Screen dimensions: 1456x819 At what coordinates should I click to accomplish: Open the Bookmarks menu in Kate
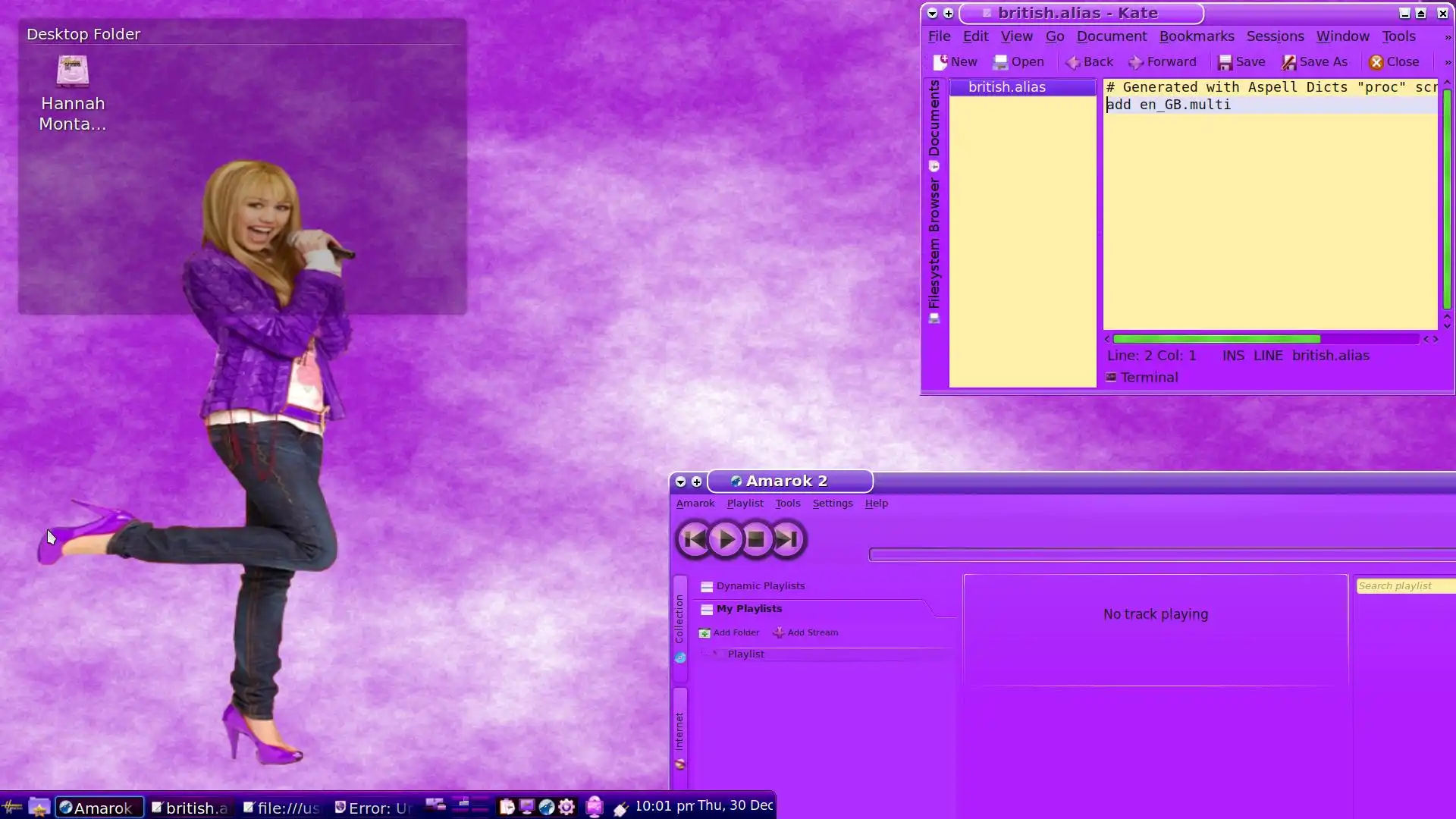(1196, 36)
